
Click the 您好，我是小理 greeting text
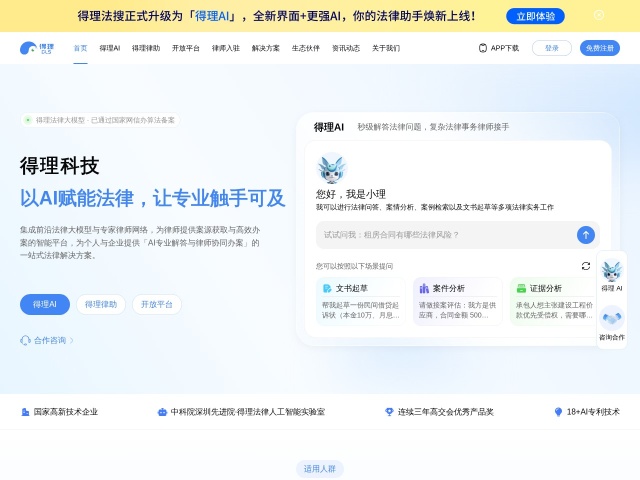[351, 194]
